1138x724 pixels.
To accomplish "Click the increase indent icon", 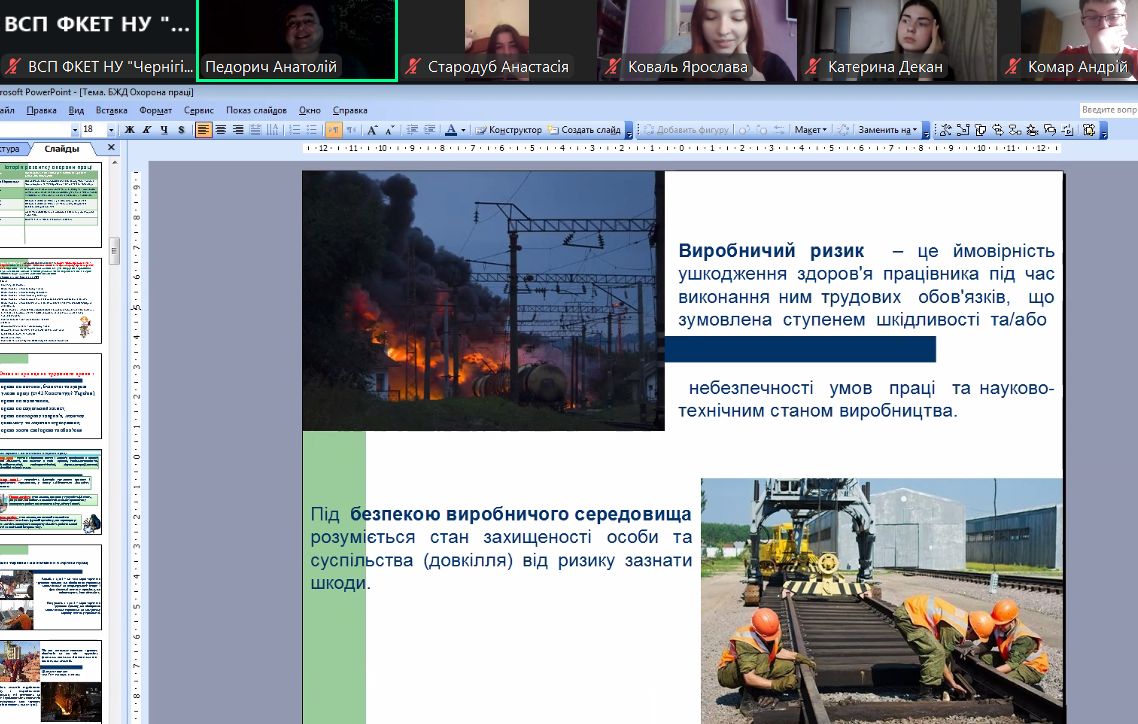I will click(x=430, y=130).
